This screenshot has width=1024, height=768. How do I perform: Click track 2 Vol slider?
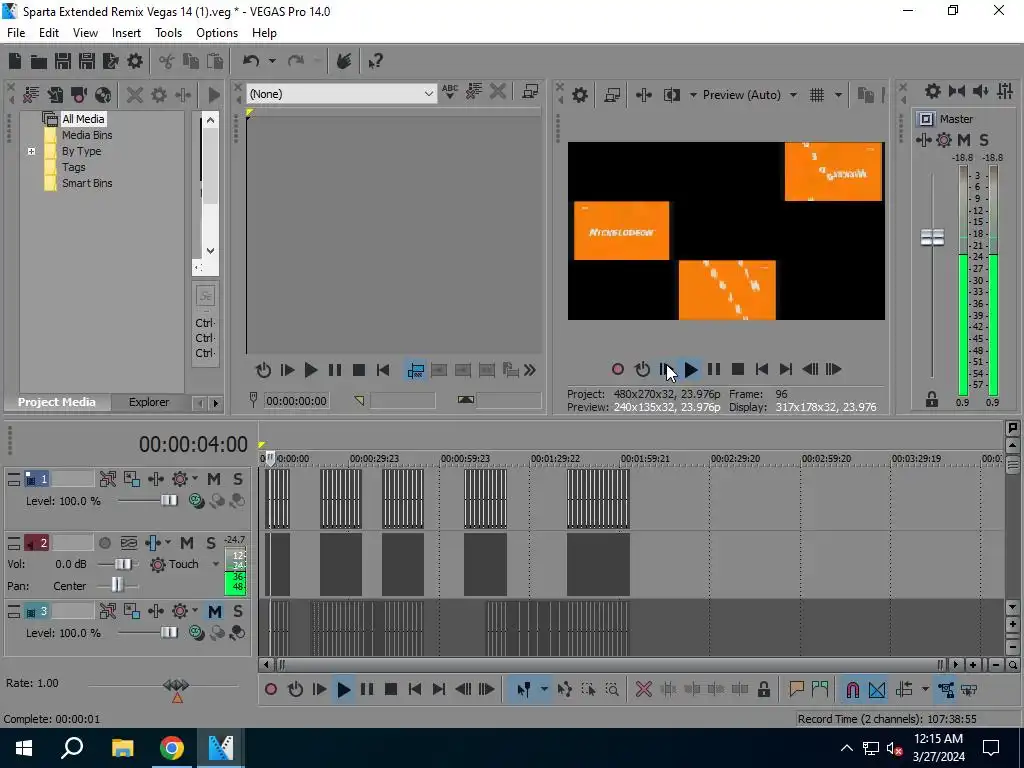click(x=122, y=564)
